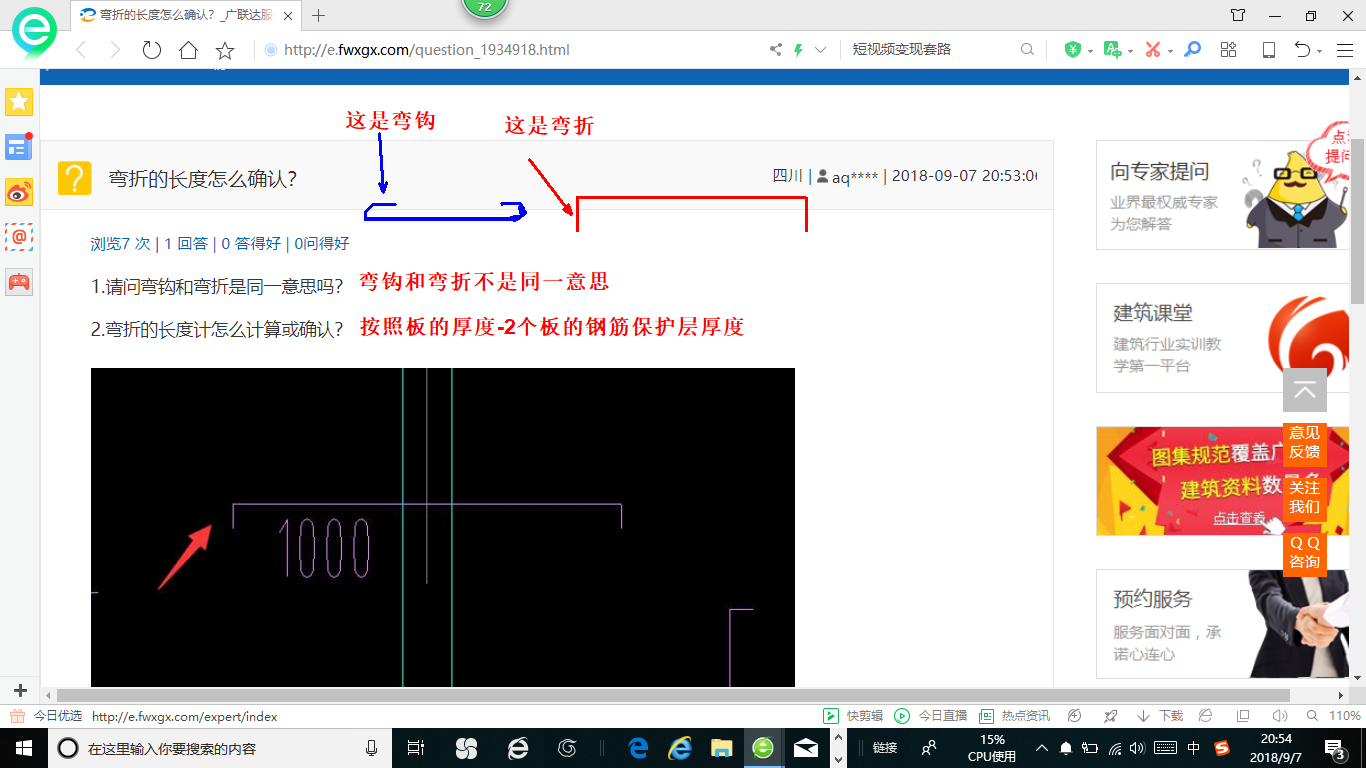Open the mobile phone view icon
The width and height of the screenshot is (1366, 768).
[x=1268, y=50]
